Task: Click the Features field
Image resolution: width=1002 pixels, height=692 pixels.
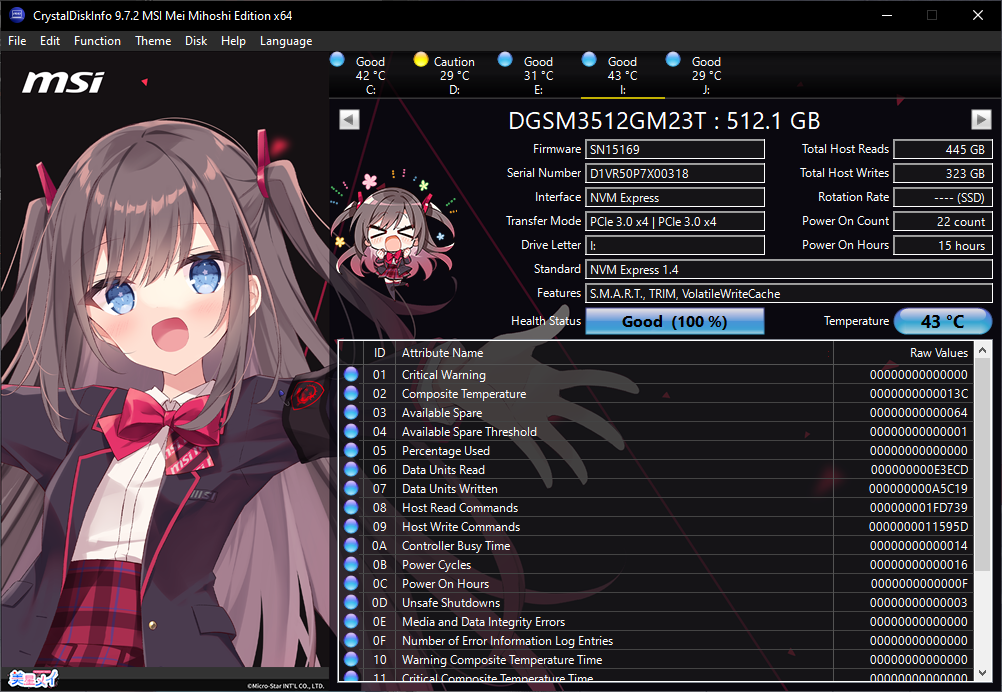Action: coord(789,294)
